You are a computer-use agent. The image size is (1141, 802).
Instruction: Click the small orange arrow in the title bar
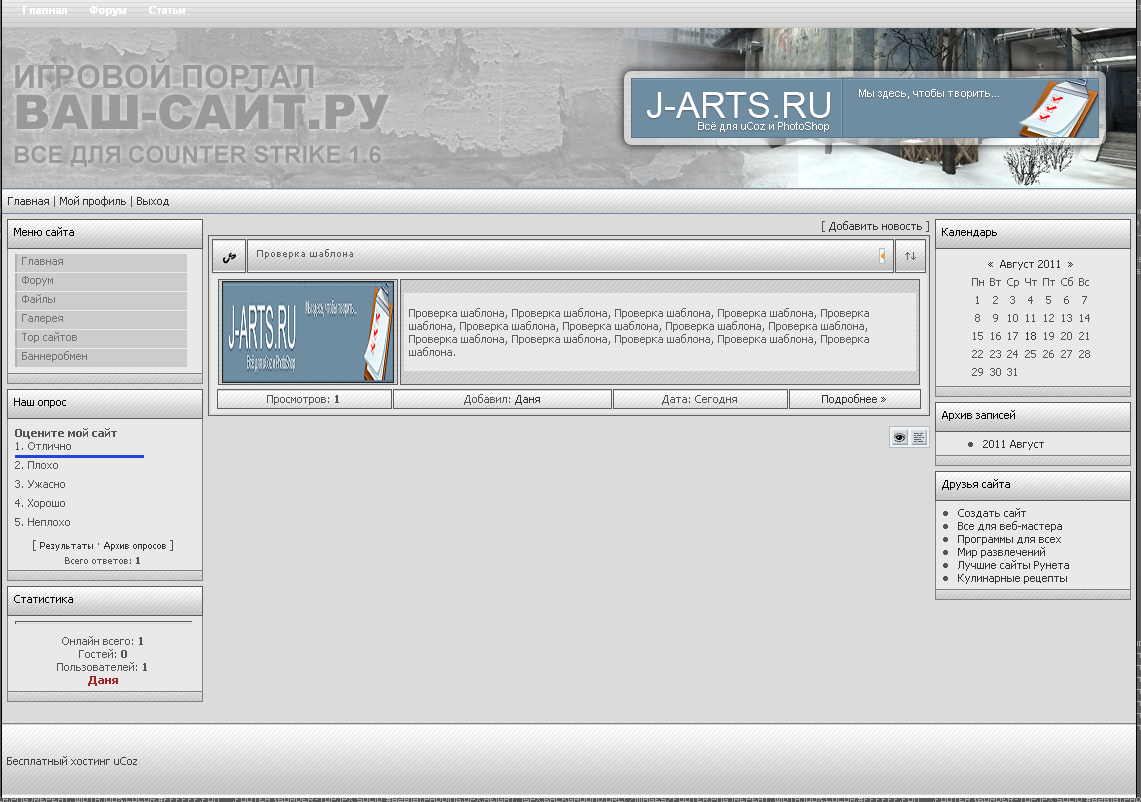click(882, 256)
